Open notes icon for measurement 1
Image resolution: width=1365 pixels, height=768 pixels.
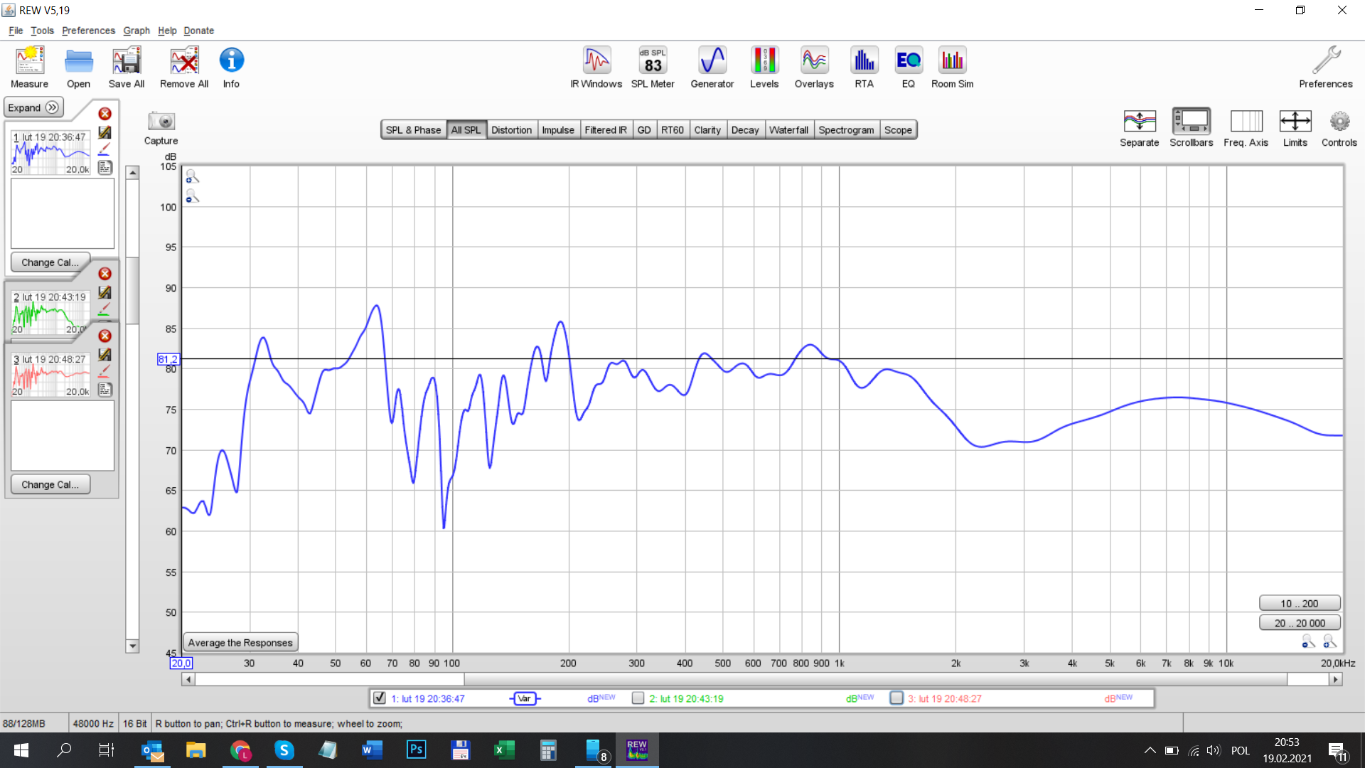(x=105, y=167)
